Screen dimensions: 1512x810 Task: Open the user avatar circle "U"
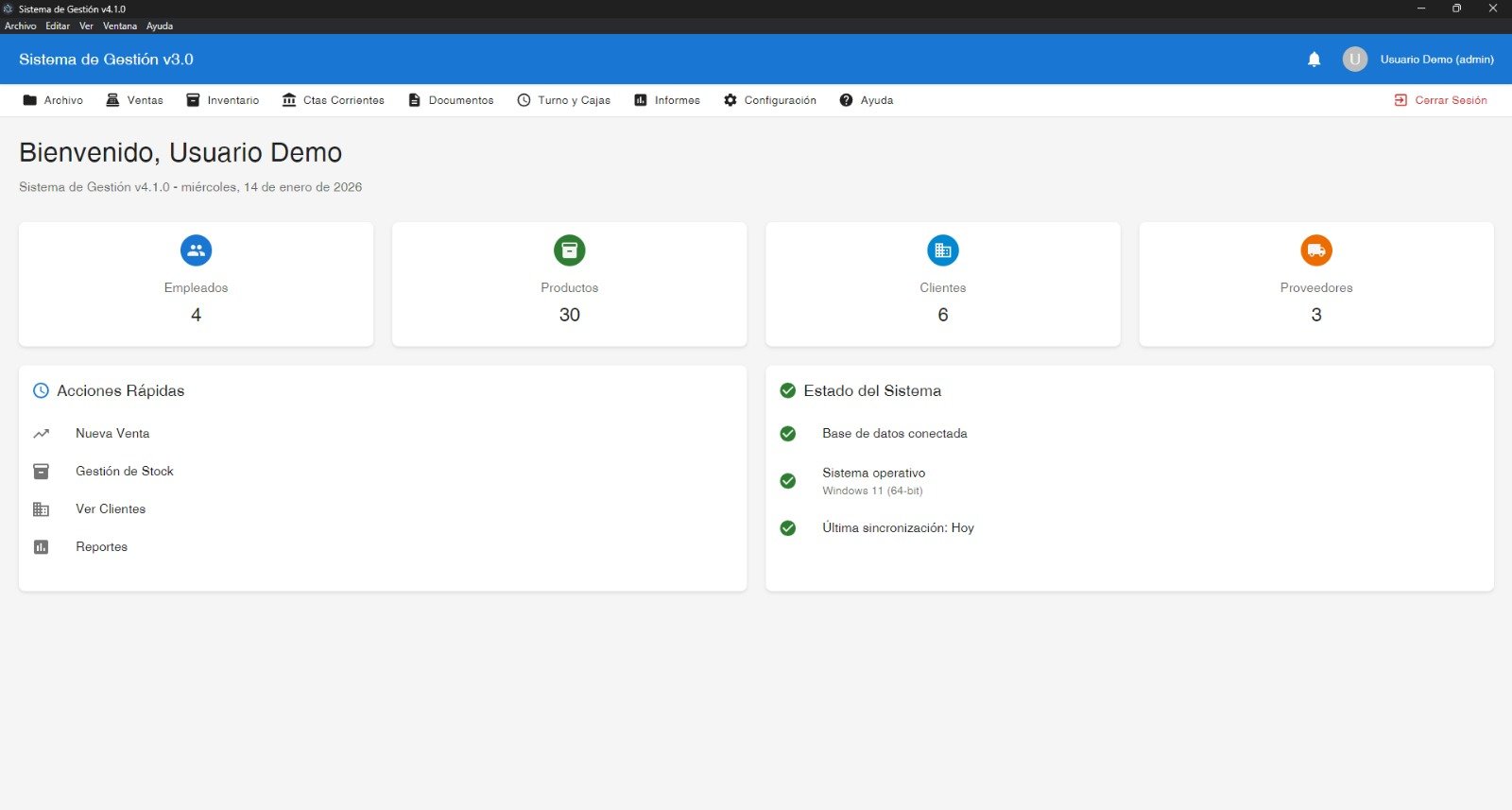click(x=1355, y=60)
